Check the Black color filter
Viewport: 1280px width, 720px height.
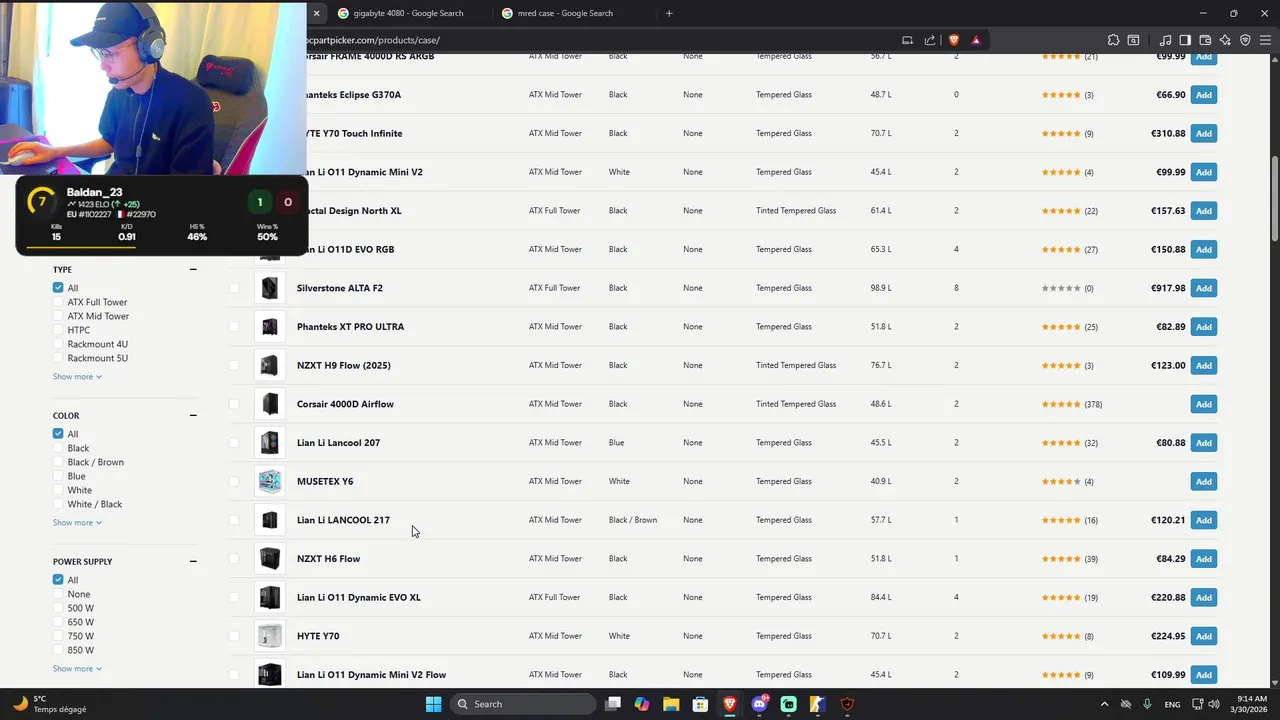point(58,448)
